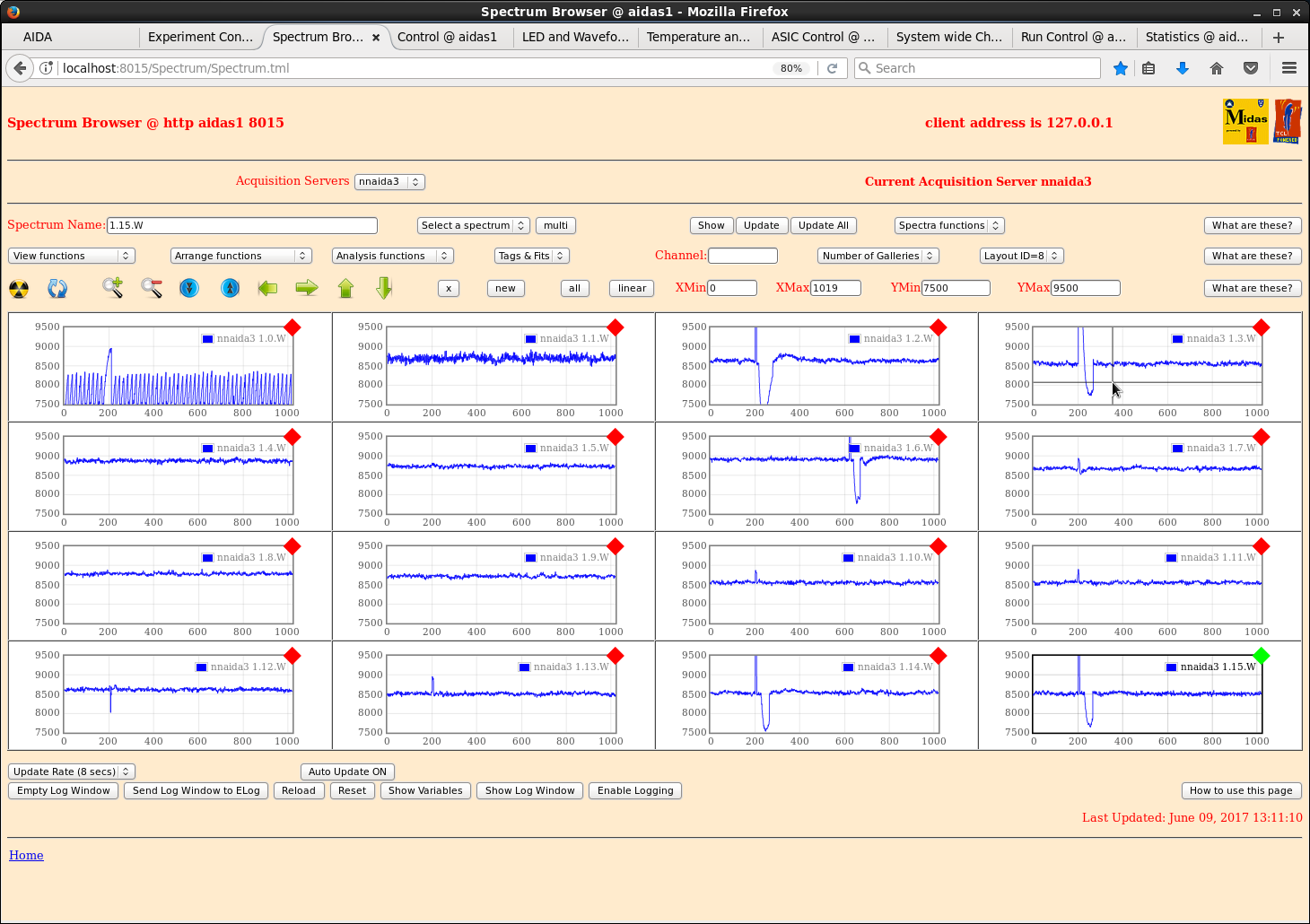Focus the YMin input field
The width and height of the screenshot is (1310, 924).
956,288
